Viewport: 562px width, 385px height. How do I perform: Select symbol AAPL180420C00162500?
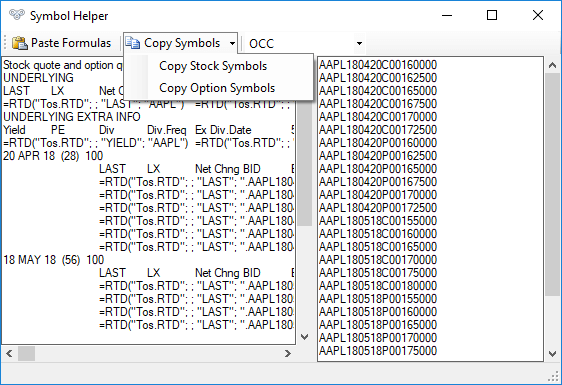pos(378,78)
